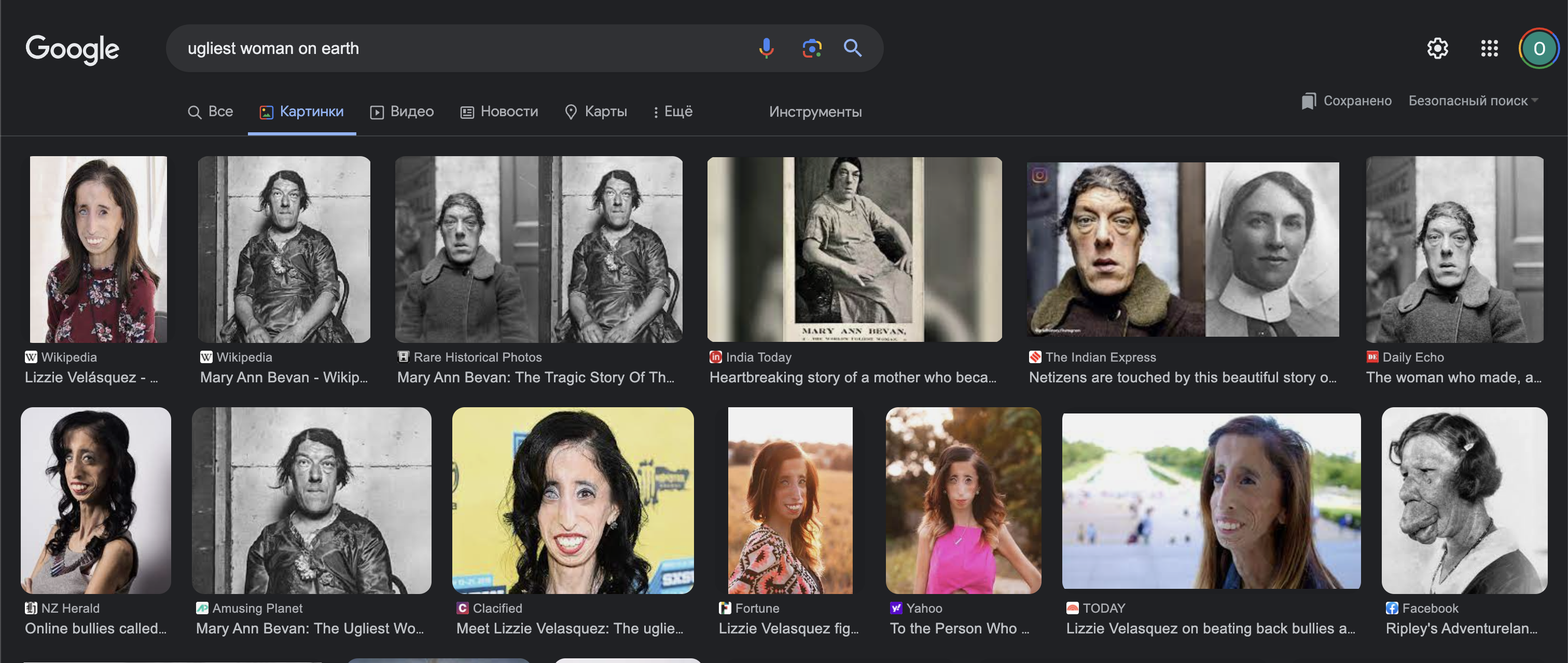
Task: Open the TODAY result thumbnail image
Action: [1211, 501]
